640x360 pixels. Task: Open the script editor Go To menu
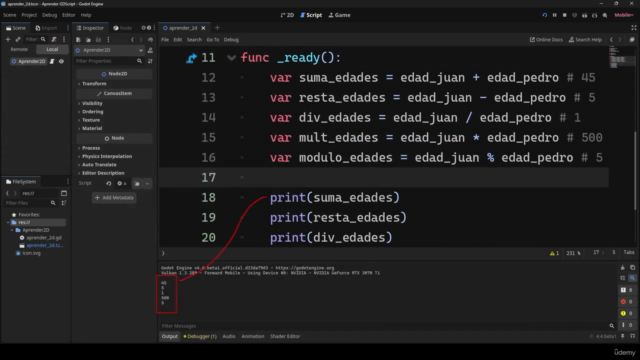tap(213, 40)
